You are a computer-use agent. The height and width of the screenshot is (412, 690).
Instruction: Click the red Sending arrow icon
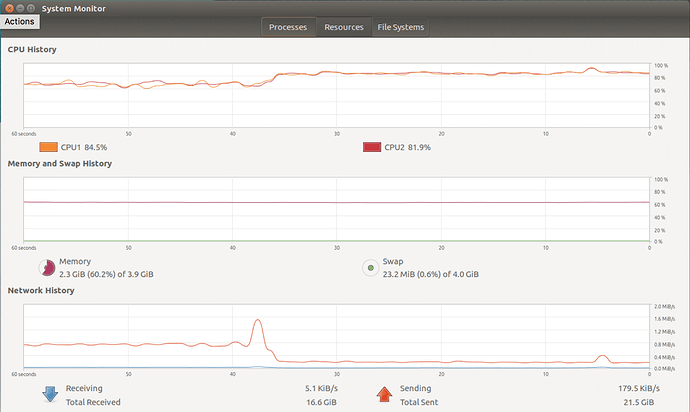point(384,394)
